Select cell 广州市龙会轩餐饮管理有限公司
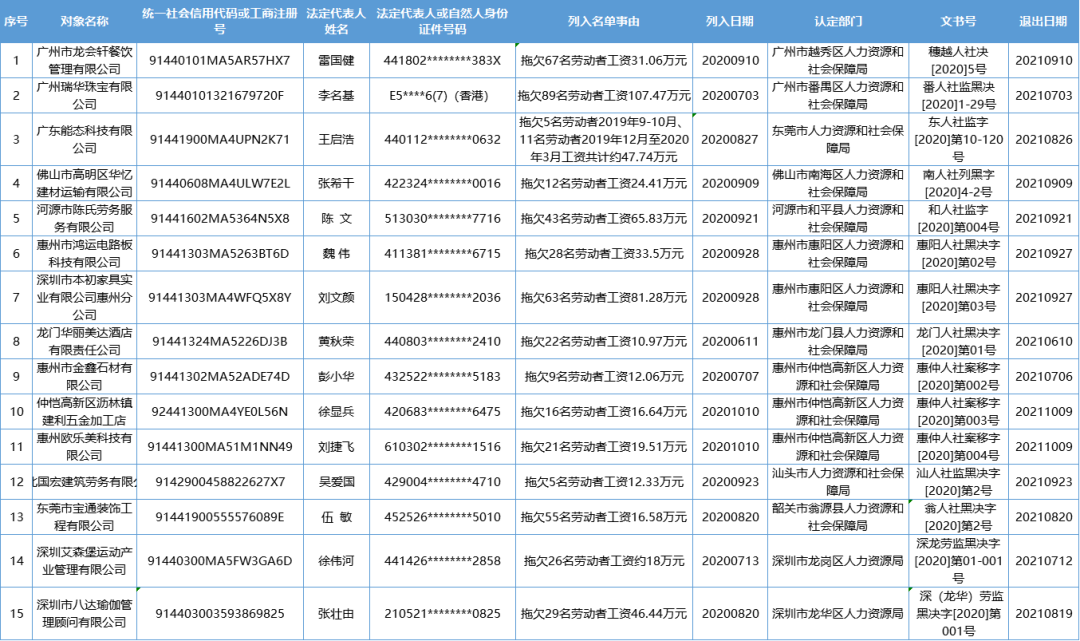1080x641 pixels. click(84, 61)
